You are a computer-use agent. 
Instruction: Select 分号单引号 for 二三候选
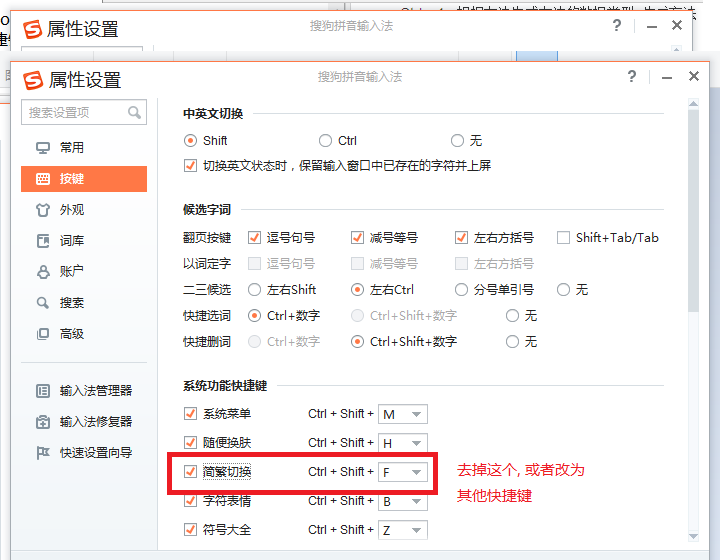coord(461,290)
